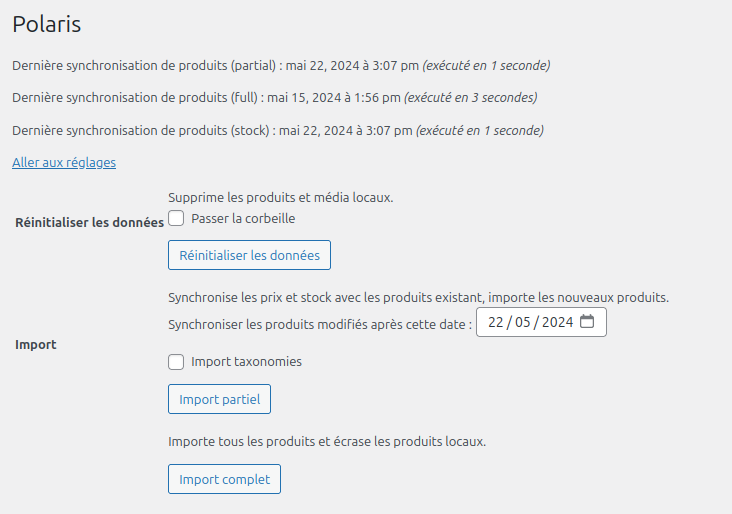Open the Aller aux réglages link
Image resolution: width=732 pixels, height=514 pixels.
pyautogui.click(x=64, y=162)
